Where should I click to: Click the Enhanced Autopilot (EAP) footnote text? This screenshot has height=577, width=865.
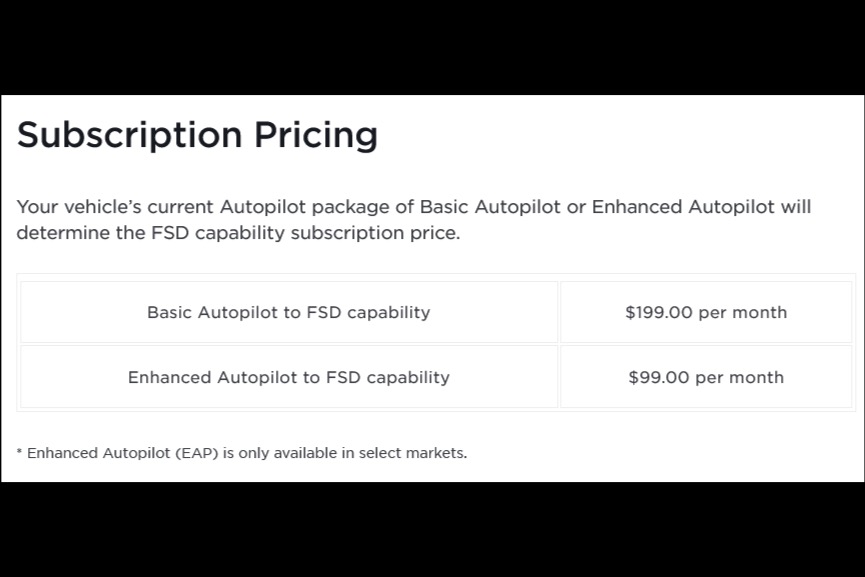[242, 453]
